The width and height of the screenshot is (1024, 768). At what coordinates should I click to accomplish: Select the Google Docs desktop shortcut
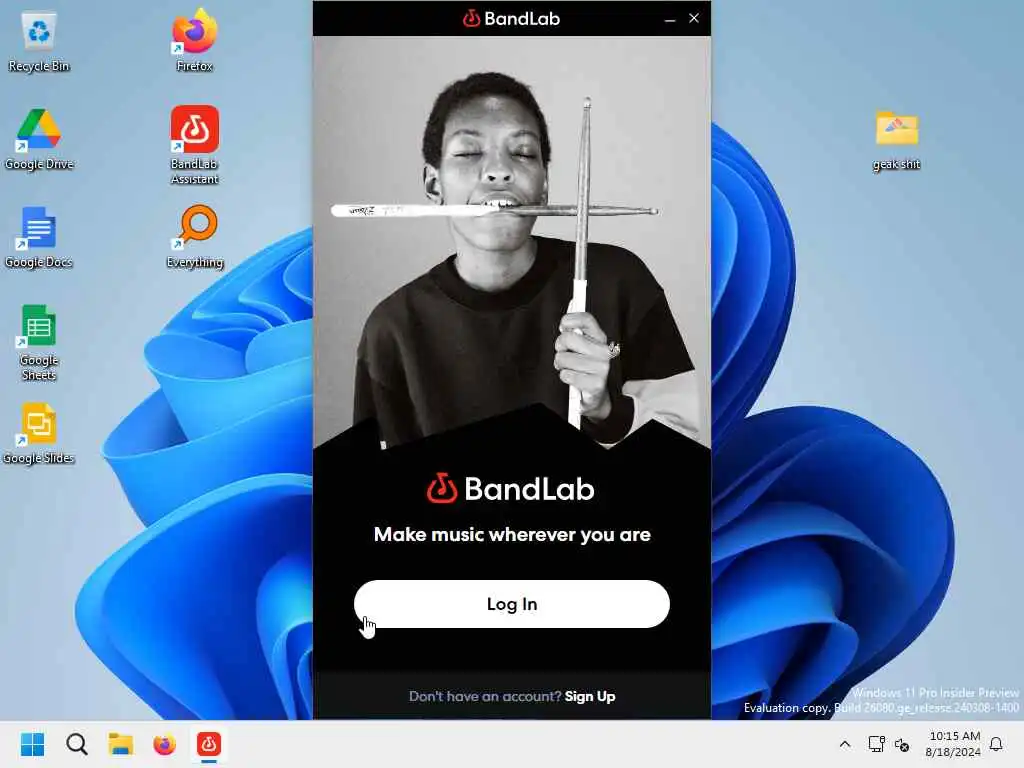[x=39, y=237]
